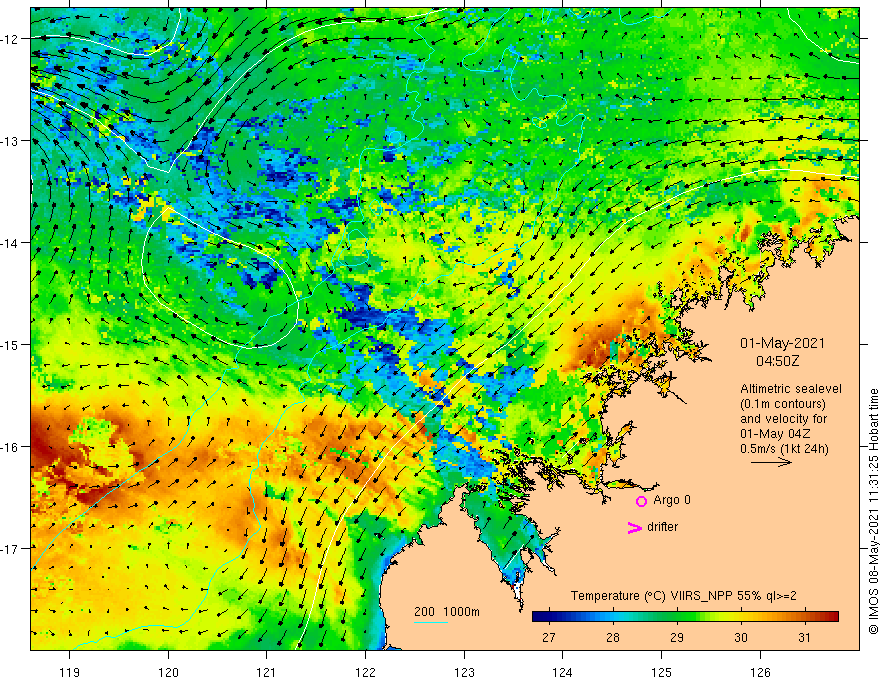This screenshot has height=680, width=880.
Task: Click the cyan isobath legend line sample
Action: pos(430,622)
